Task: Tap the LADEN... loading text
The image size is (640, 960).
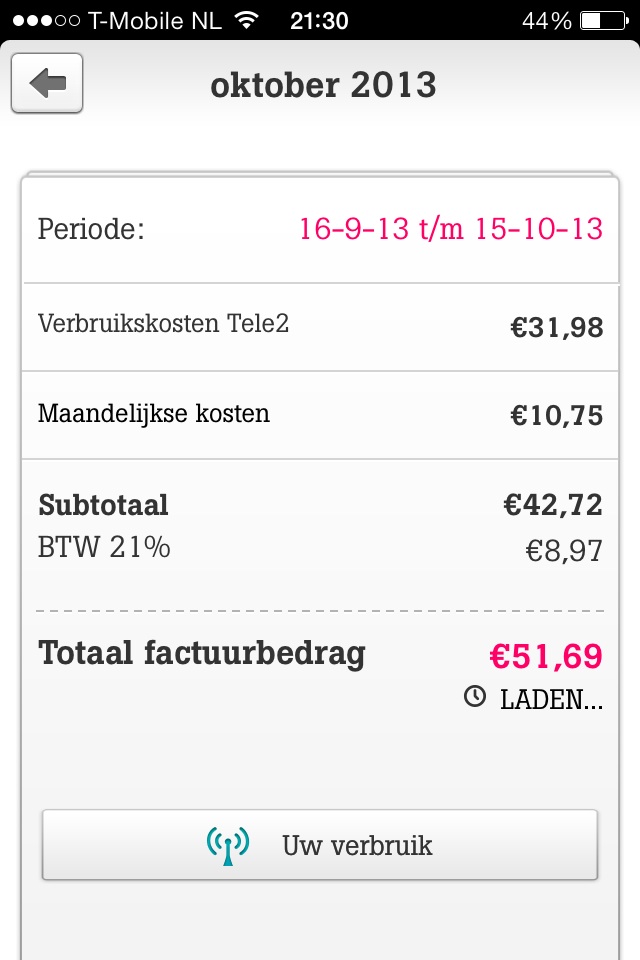Action: tap(551, 700)
